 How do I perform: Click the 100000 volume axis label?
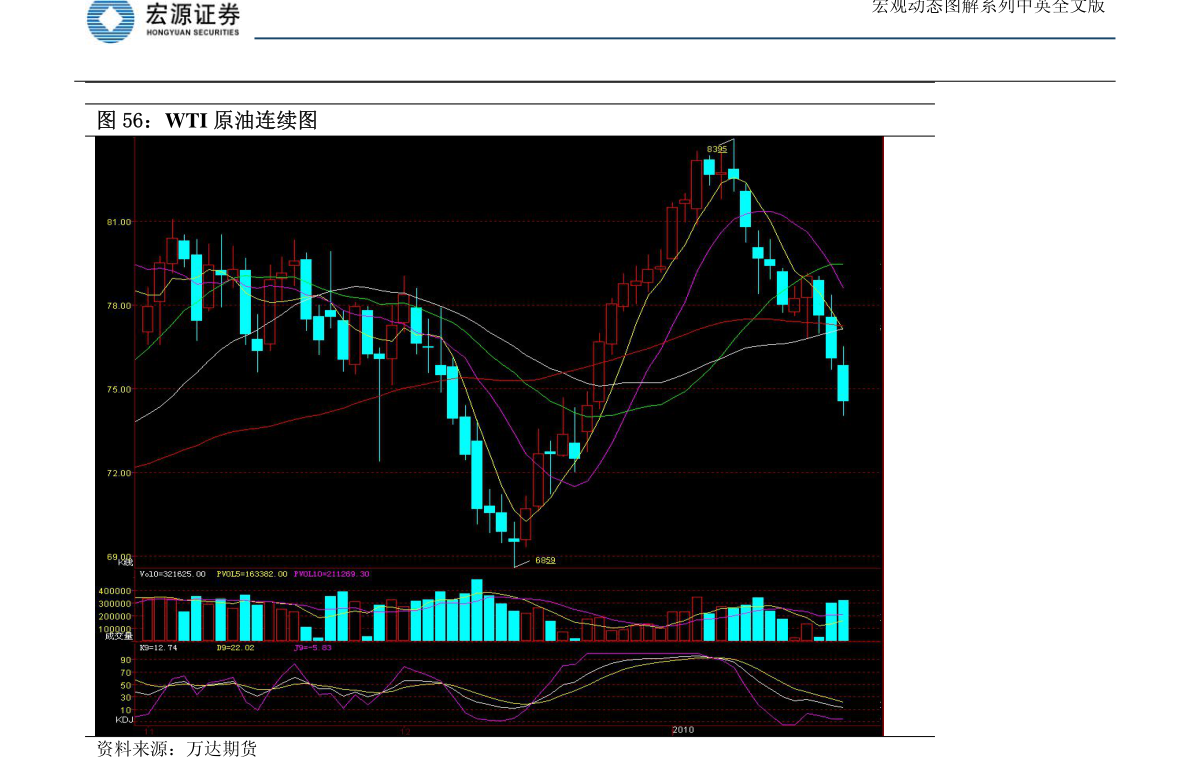(115, 629)
